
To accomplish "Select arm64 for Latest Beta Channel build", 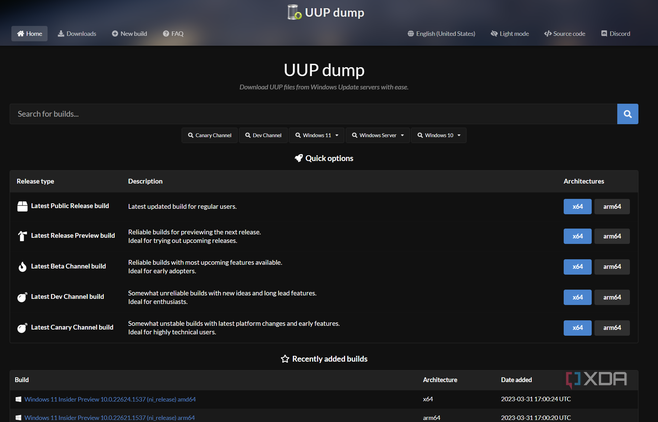I will 612,267.
